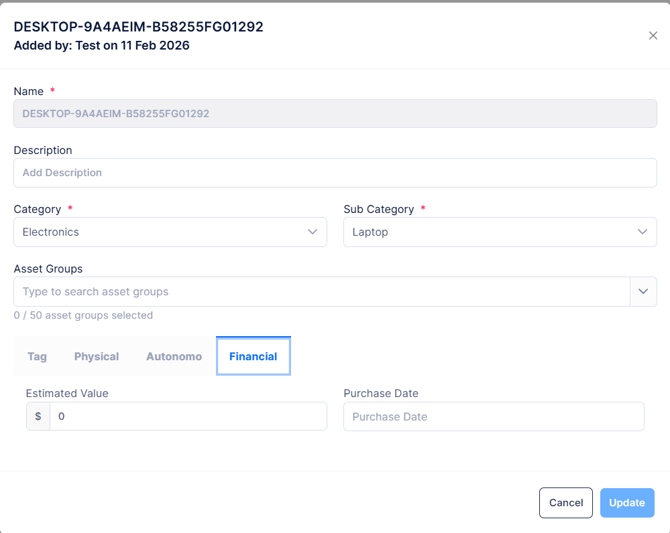Switch to the Physical tab
This screenshot has width=670, height=533.
tap(96, 356)
